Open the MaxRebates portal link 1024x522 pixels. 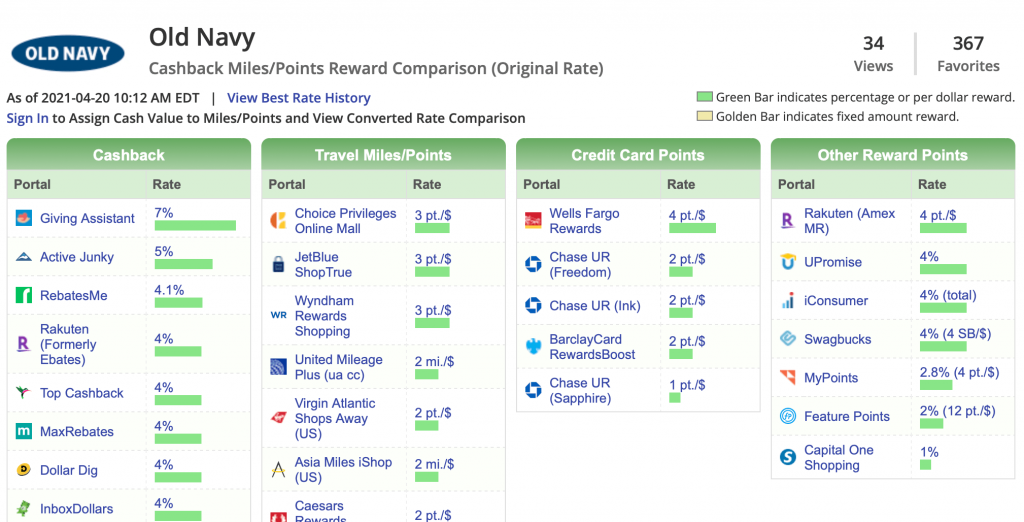point(76,431)
